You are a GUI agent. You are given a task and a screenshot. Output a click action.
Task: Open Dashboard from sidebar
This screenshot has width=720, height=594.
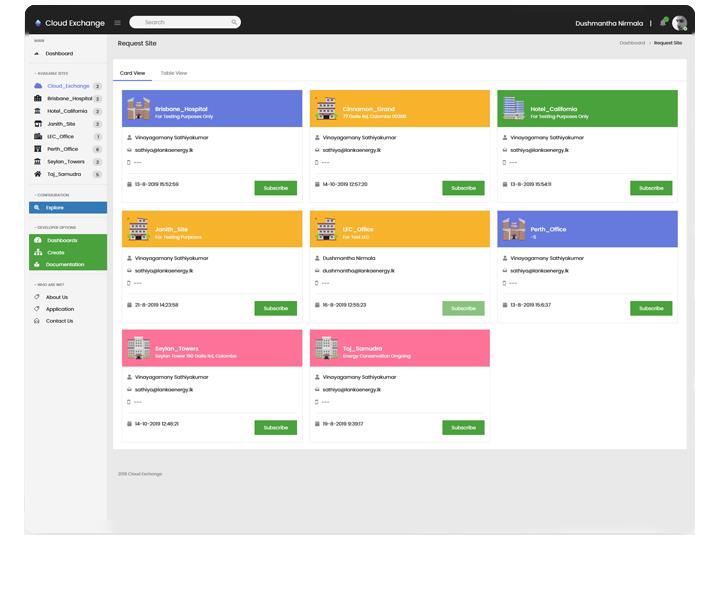58,53
